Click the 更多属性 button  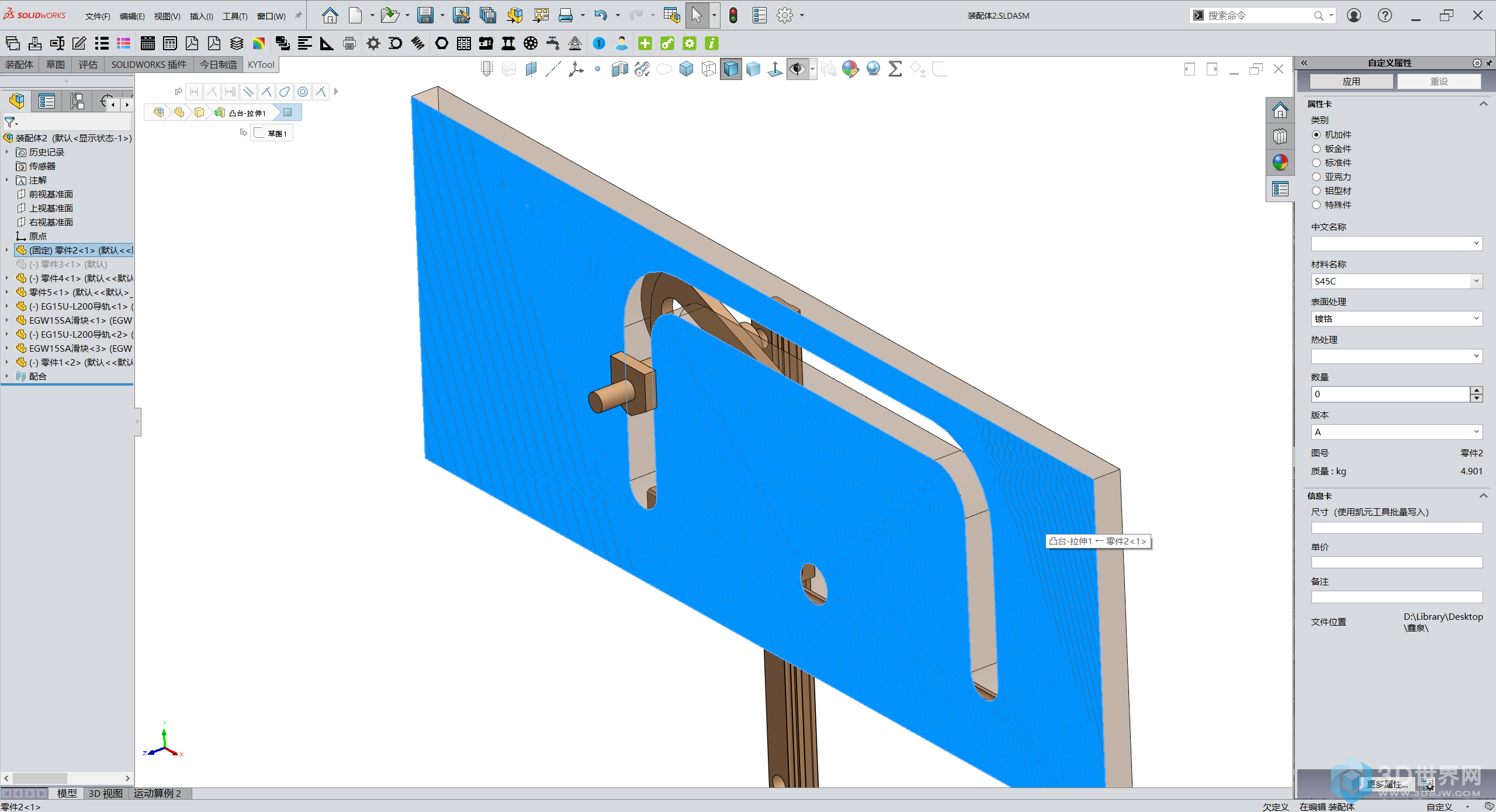click(x=1387, y=784)
